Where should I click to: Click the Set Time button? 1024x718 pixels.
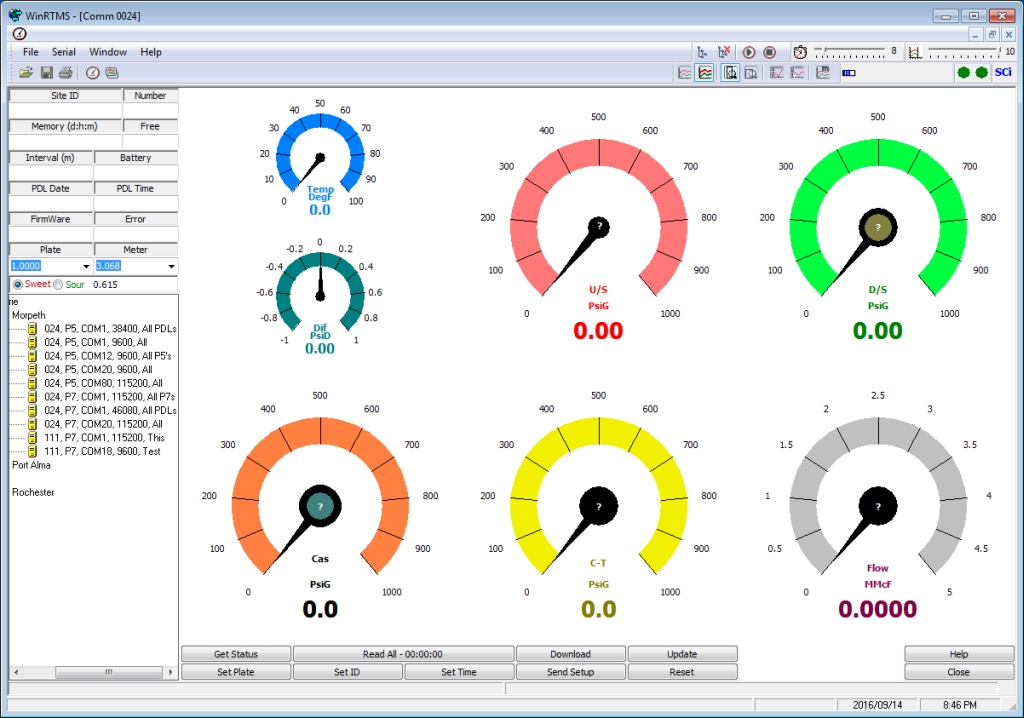pyautogui.click(x=459, y=672)
